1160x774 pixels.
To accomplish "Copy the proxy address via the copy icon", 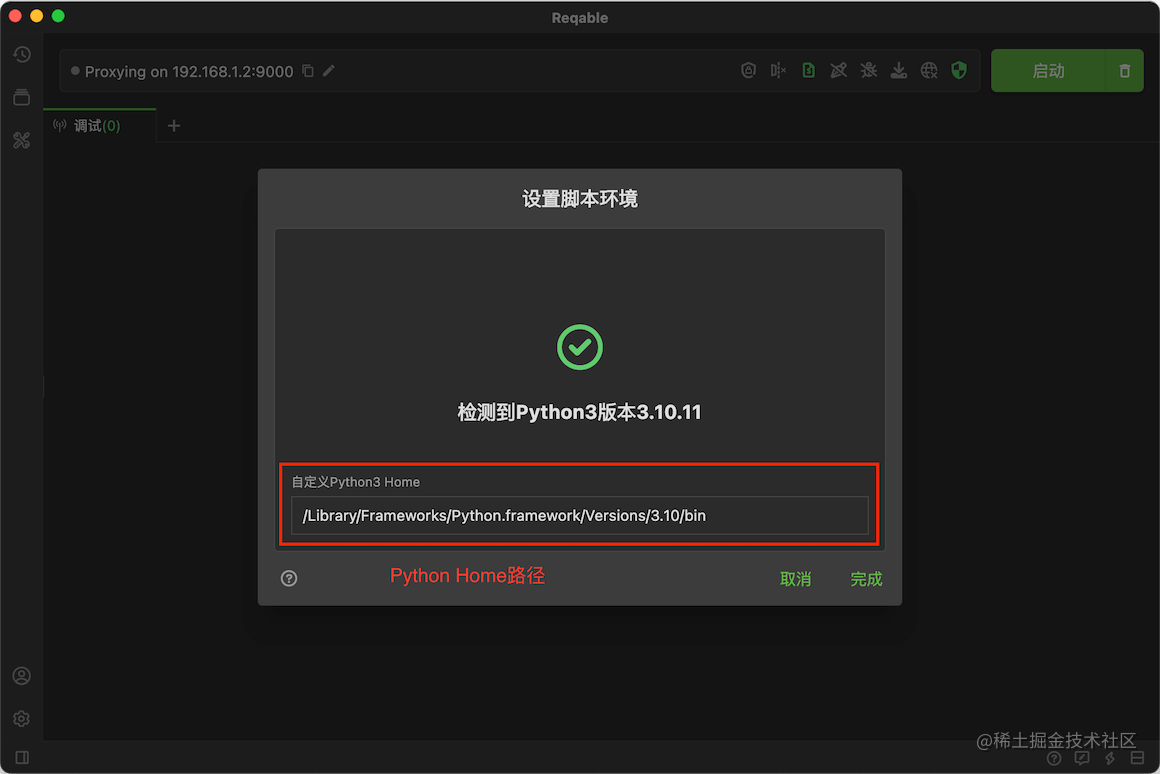I will point(308,71).
